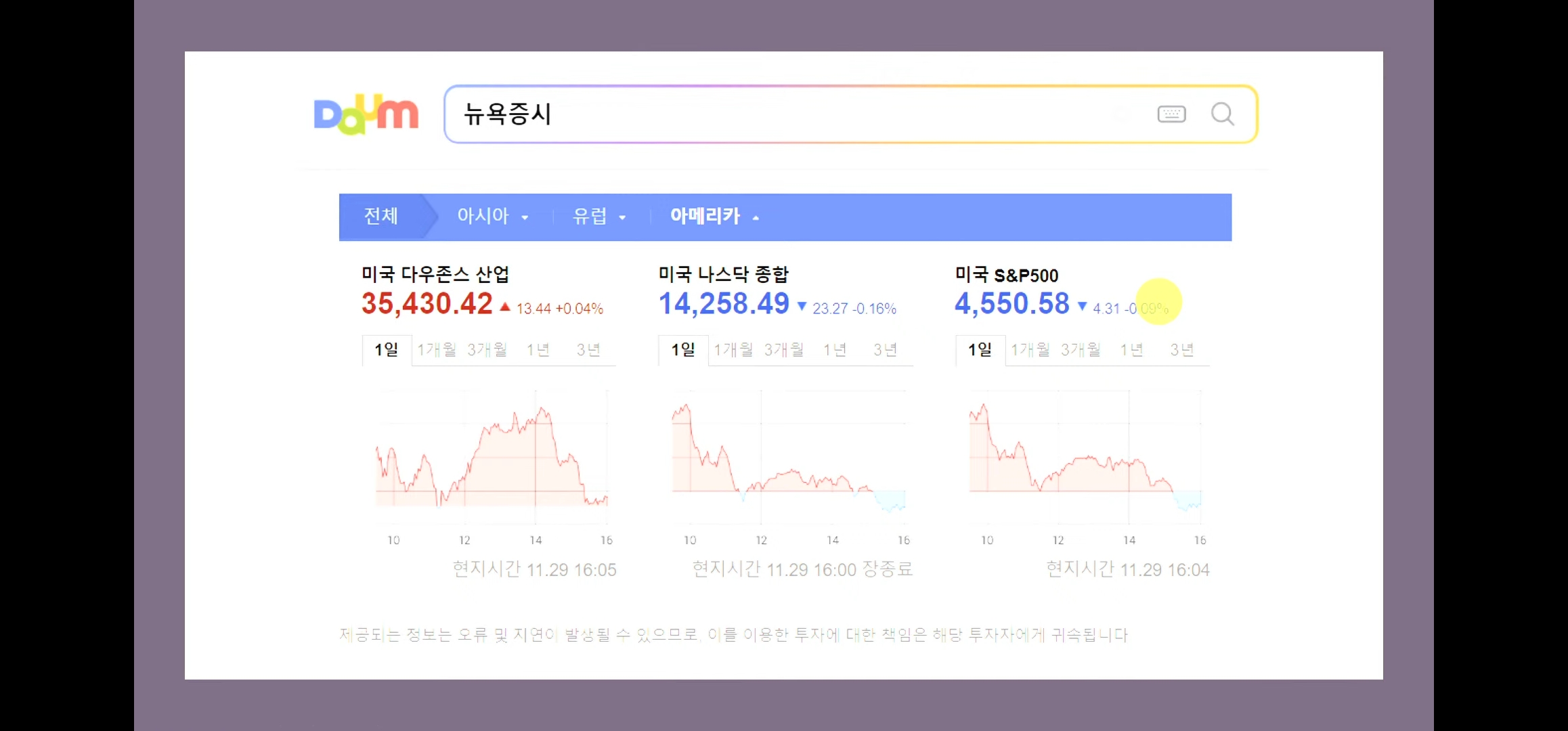
Task: Click the Nasdaq value 14,258.49
Action: pyautogui.click(x=724, y=303)
